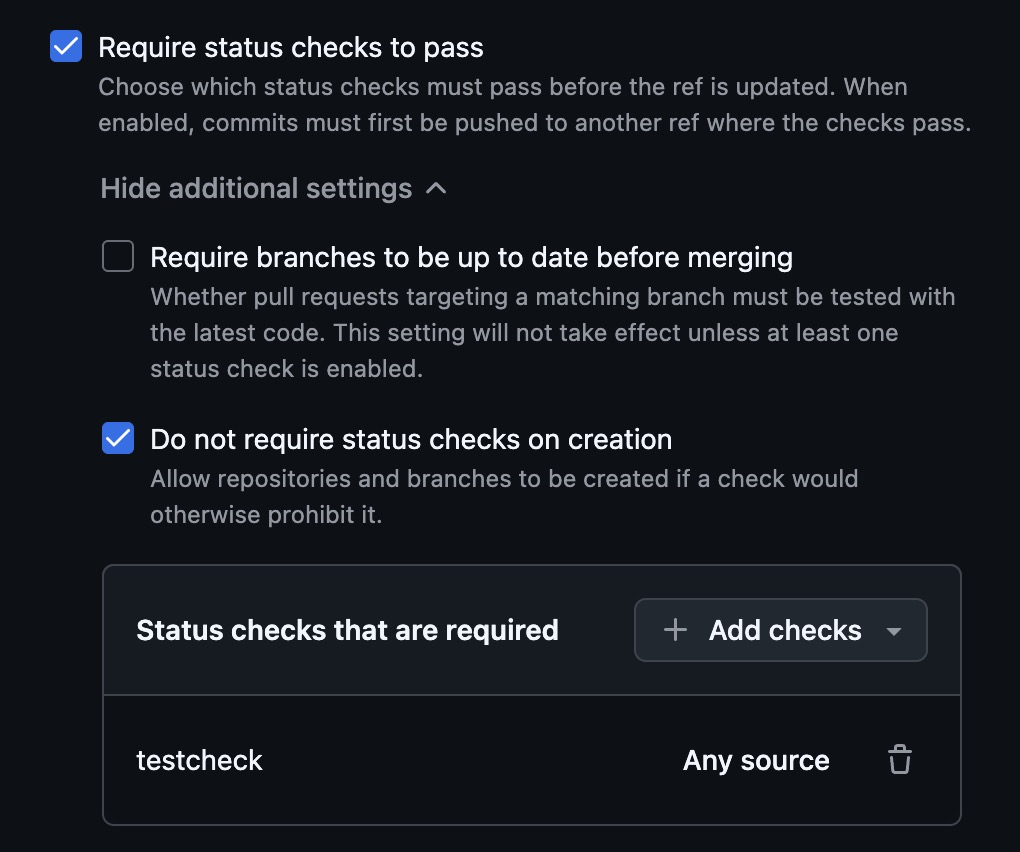Disable Do not require status checks on creation

pos(118,439)
